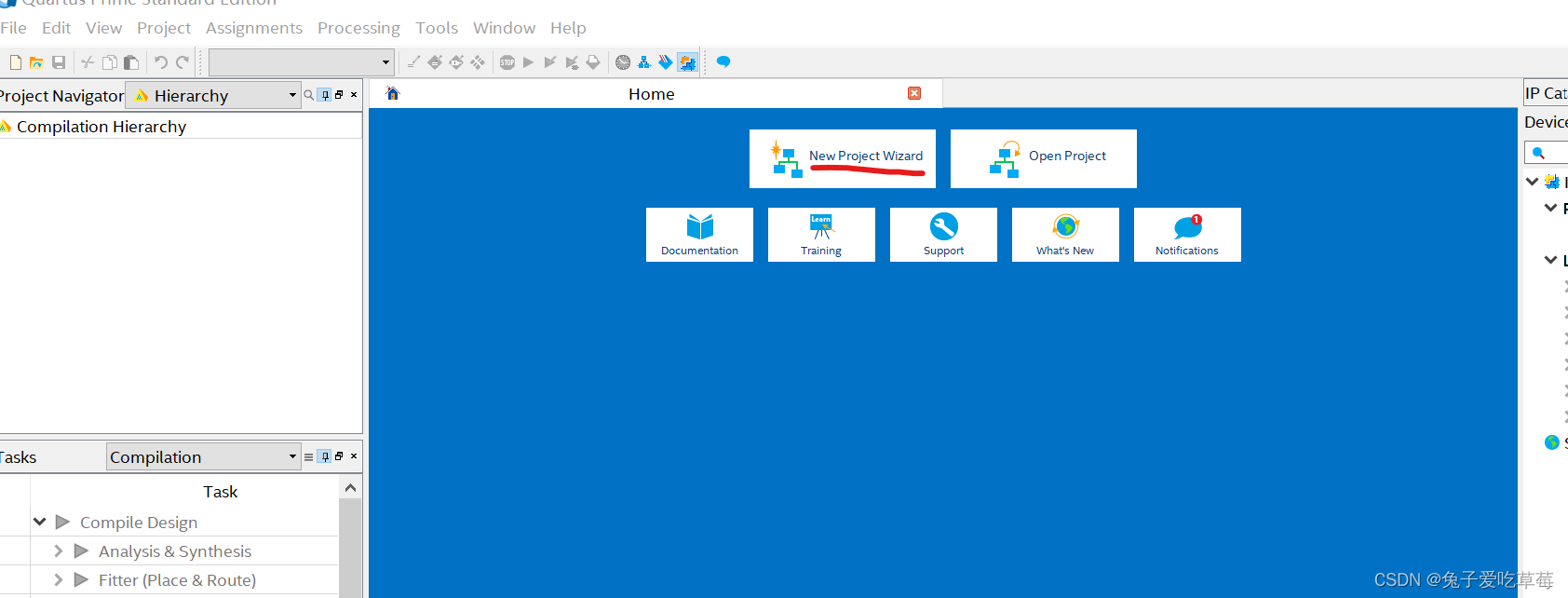Launch the New Project Wizard

(843, 158)
